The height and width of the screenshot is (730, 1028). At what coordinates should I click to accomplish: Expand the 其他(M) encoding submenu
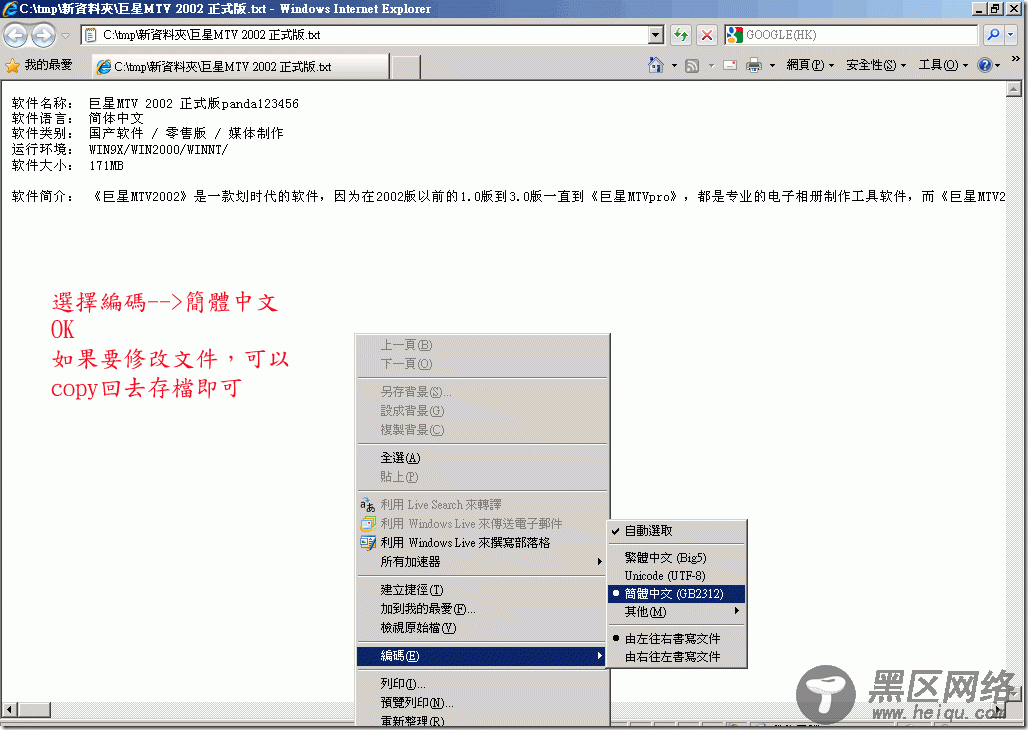pos(677,611)
